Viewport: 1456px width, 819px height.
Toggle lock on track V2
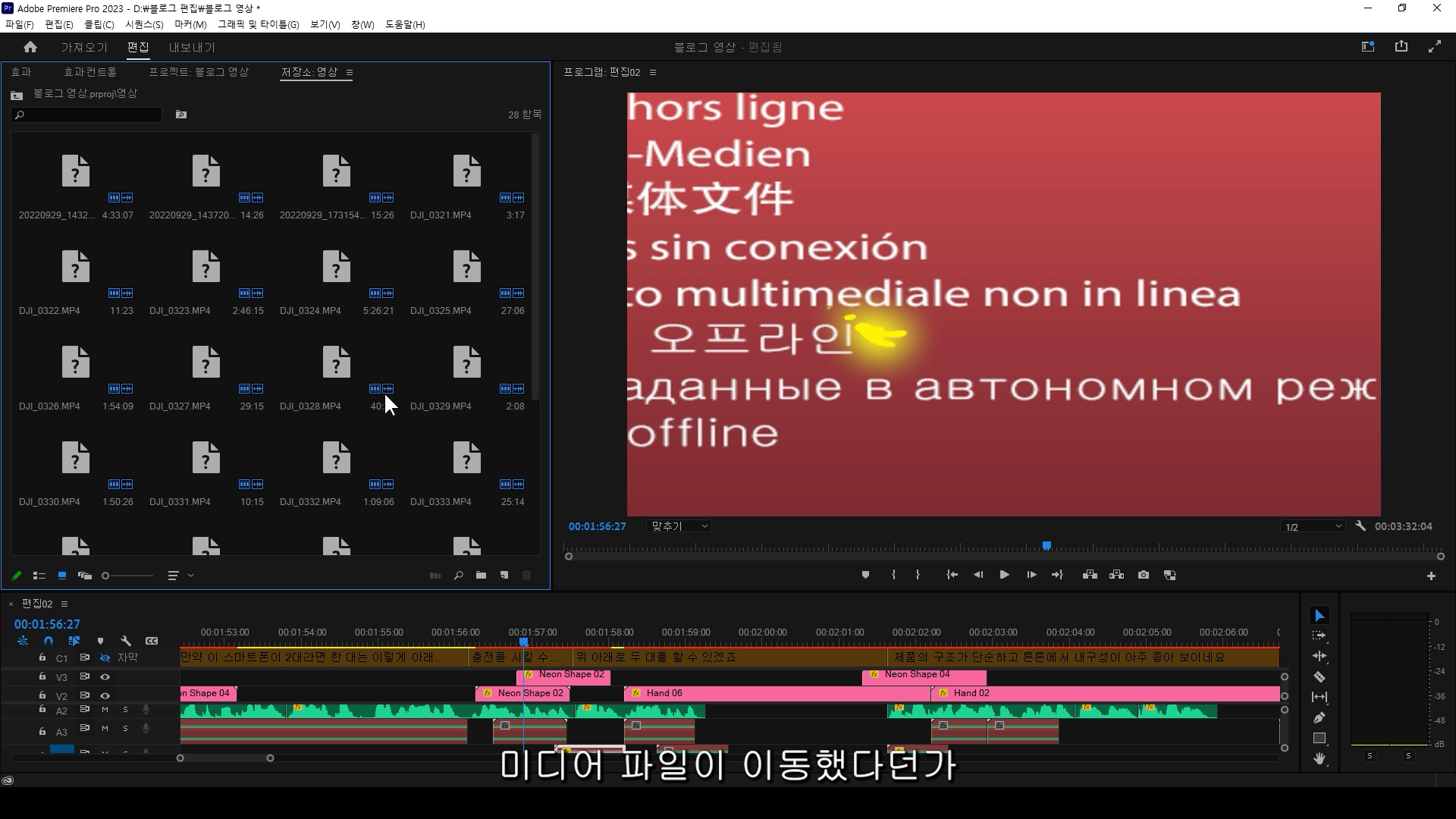click(x=42, y=695)
